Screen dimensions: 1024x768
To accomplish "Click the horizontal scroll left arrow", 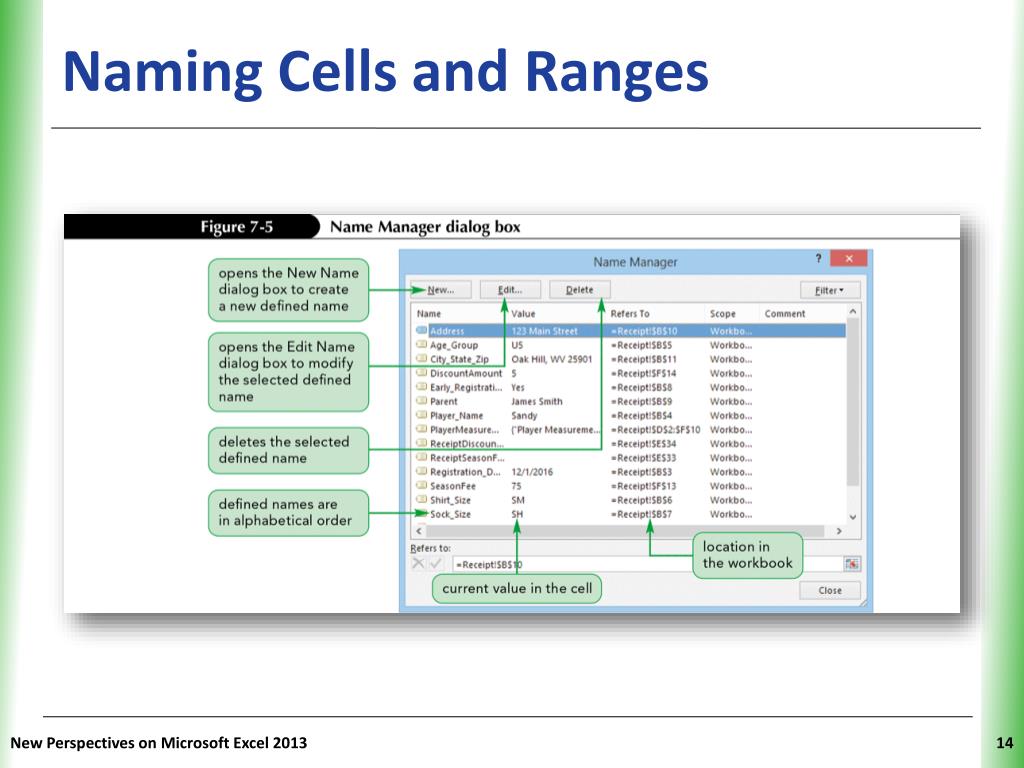I will pos(419,532).
